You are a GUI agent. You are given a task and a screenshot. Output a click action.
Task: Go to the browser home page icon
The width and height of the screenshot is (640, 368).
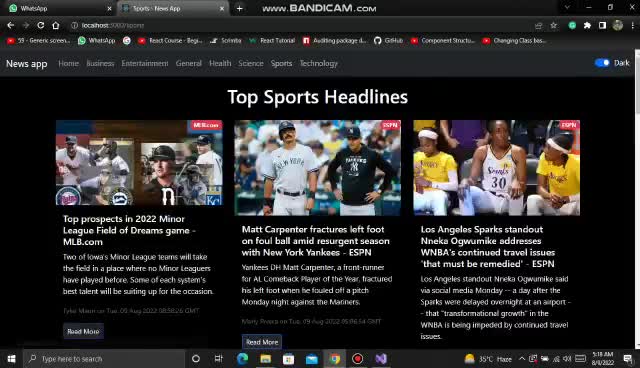(56, 25)
